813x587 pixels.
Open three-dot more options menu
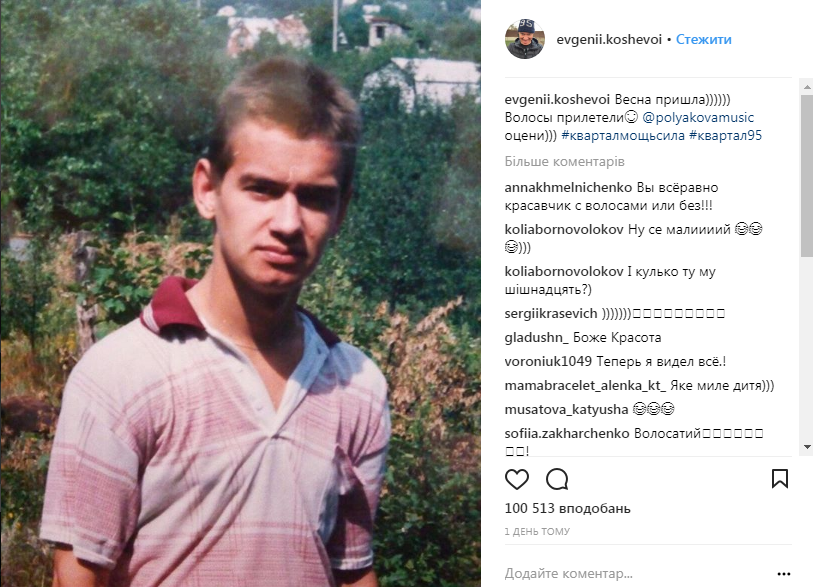click(x=784, y=574)
